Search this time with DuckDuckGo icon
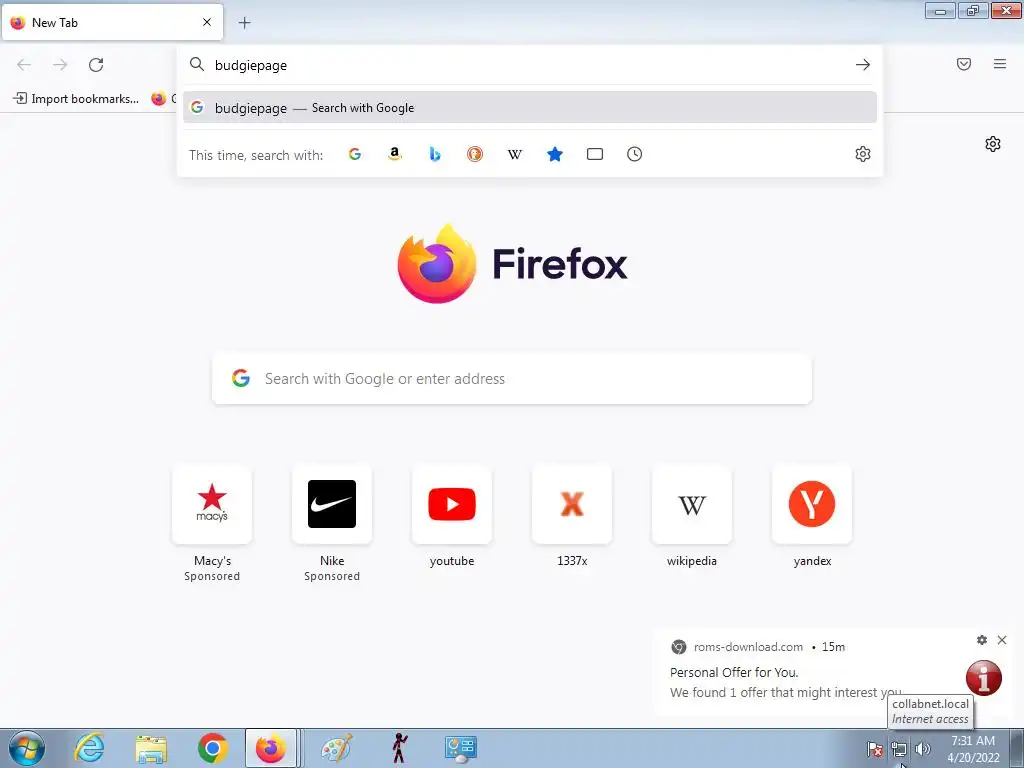 pos(475,154)
